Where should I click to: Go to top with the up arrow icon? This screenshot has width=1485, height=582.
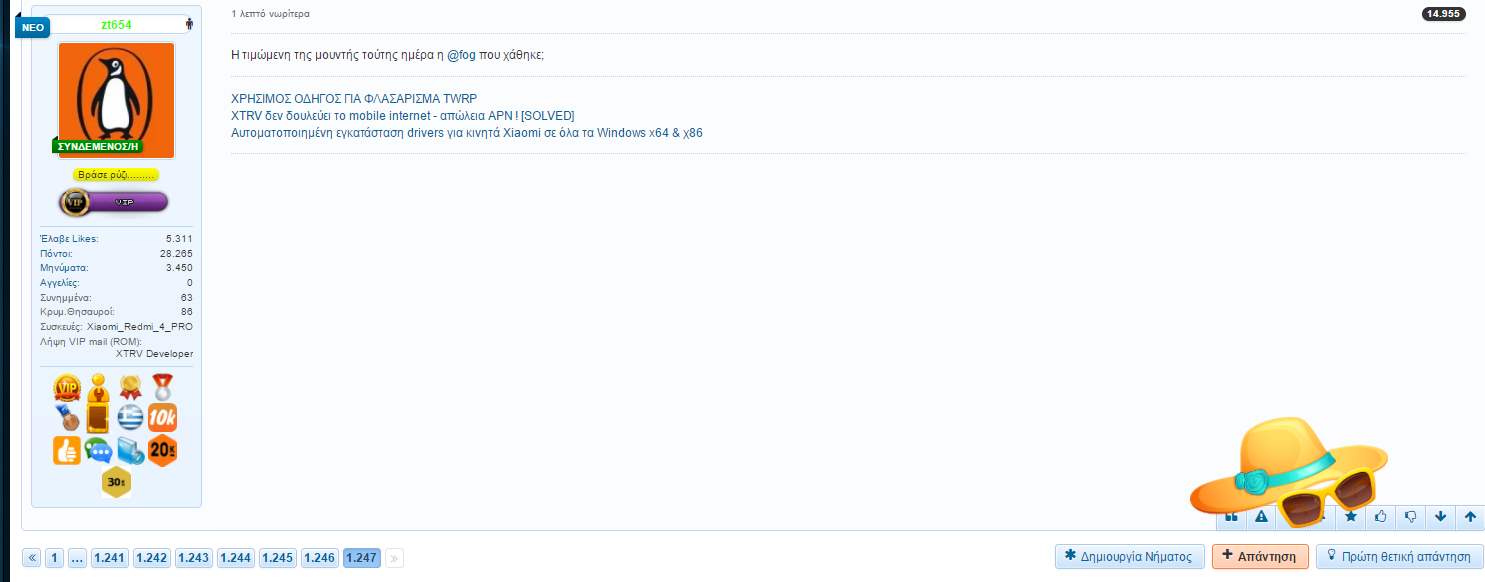(x=1470, y=516)
